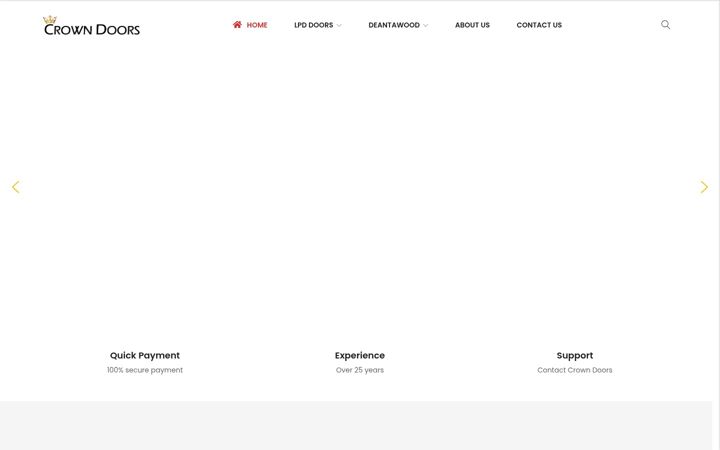Click the Experience heading
The width and height of the screenshot is (720, 450).
click(x=360, y=355)
